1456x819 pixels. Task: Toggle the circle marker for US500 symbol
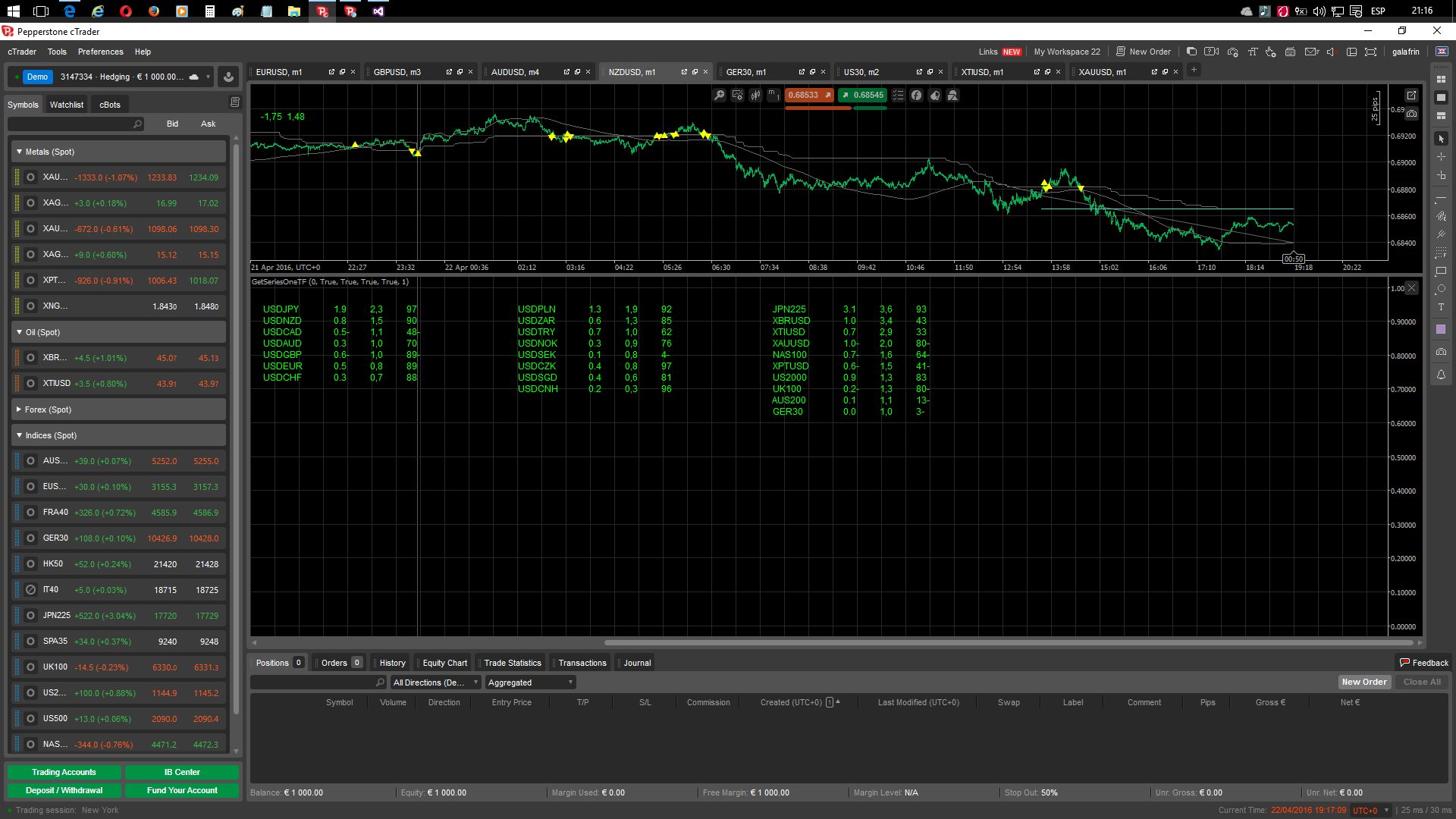coord(30,719)
